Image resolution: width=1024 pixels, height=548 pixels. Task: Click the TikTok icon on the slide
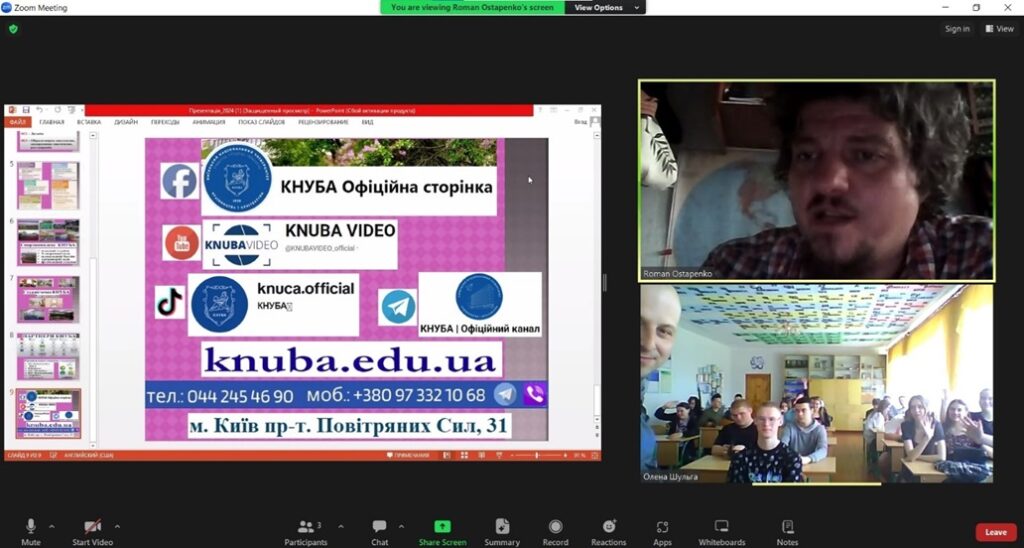pos(170,302)
